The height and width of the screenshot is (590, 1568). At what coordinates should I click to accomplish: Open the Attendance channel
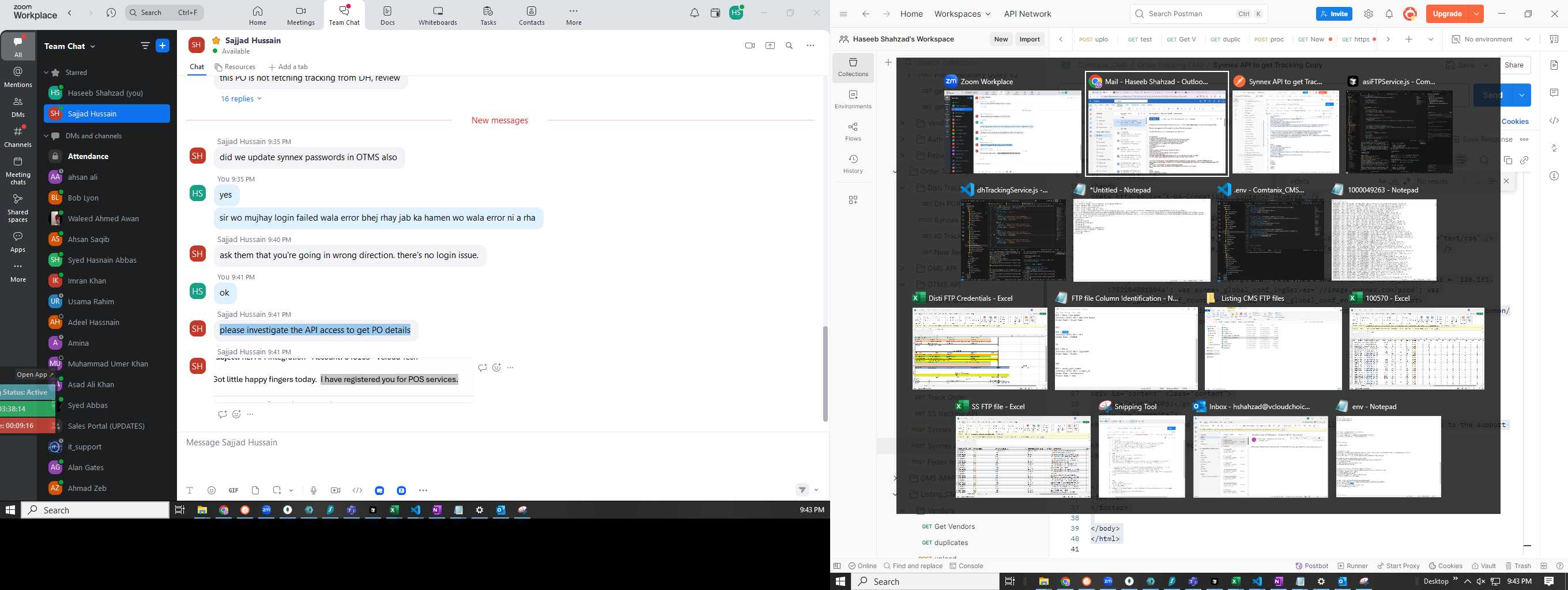[x=107, y=156]
